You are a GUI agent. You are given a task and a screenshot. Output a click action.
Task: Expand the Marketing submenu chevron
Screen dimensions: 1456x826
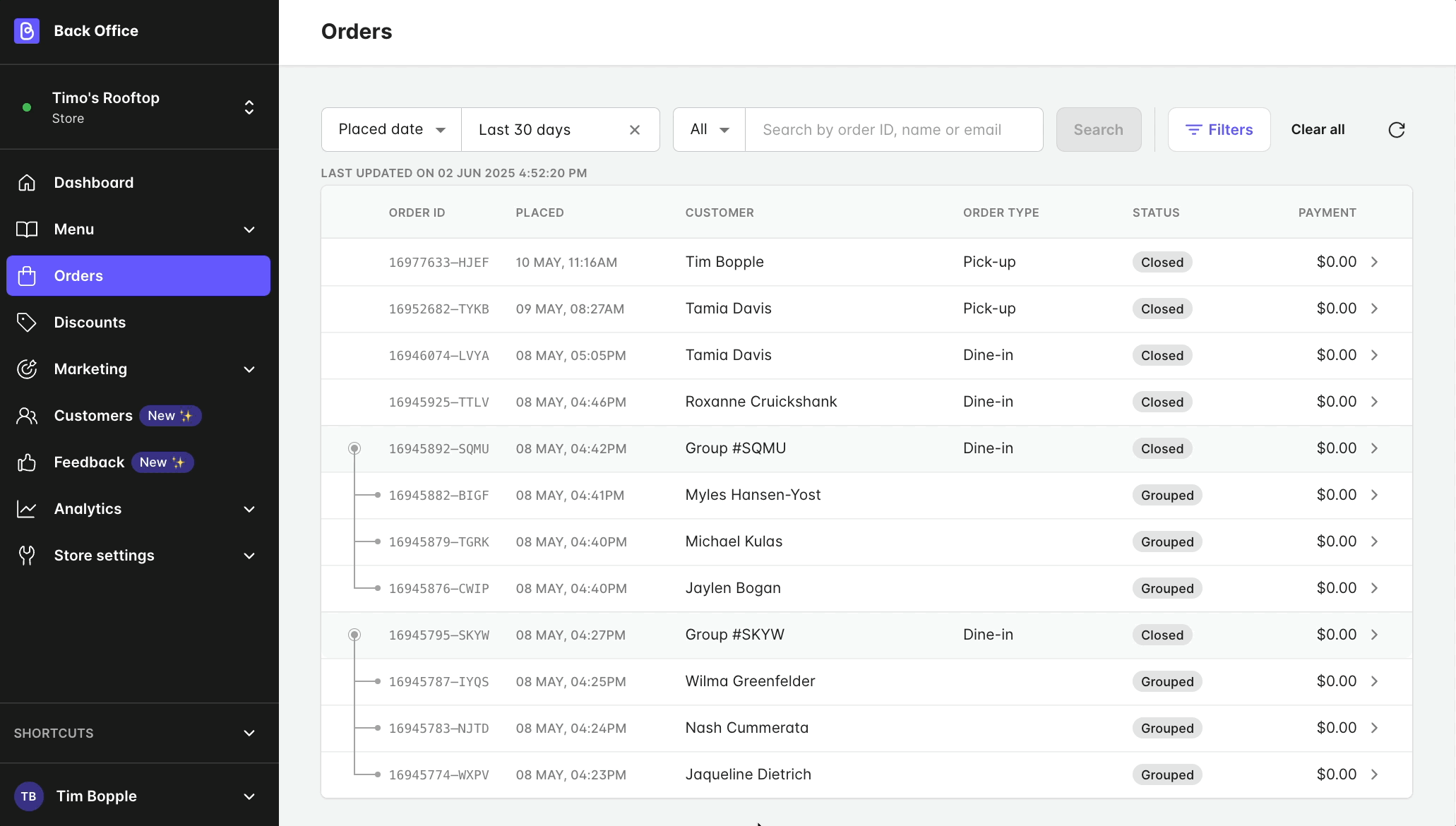pyautogui.click(x=249, y=369)
